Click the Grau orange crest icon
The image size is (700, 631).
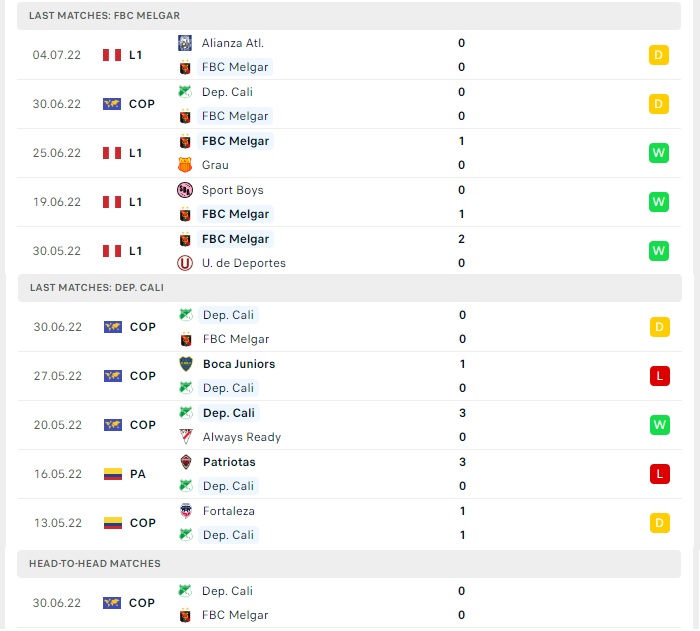[x=185, y=165]
